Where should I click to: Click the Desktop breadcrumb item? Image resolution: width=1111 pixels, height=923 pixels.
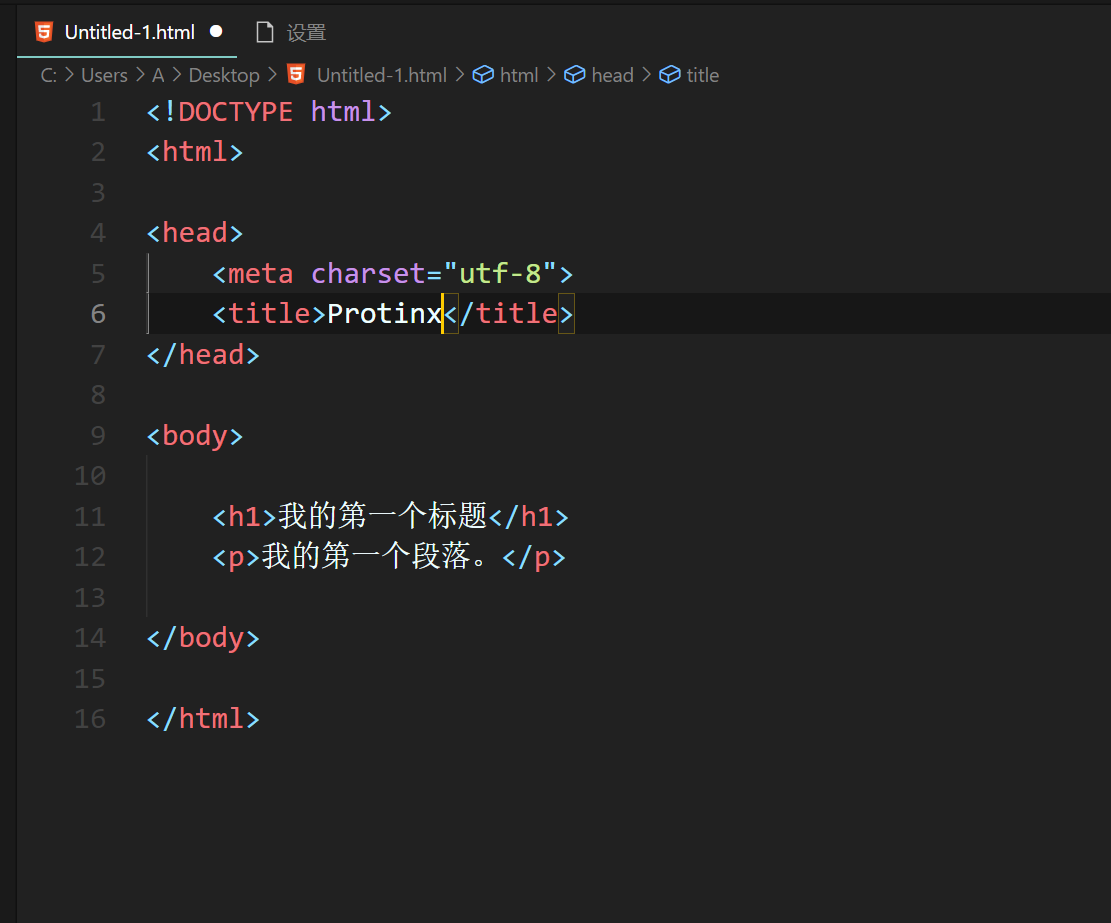pyautogui.click(x=223, y=74)
